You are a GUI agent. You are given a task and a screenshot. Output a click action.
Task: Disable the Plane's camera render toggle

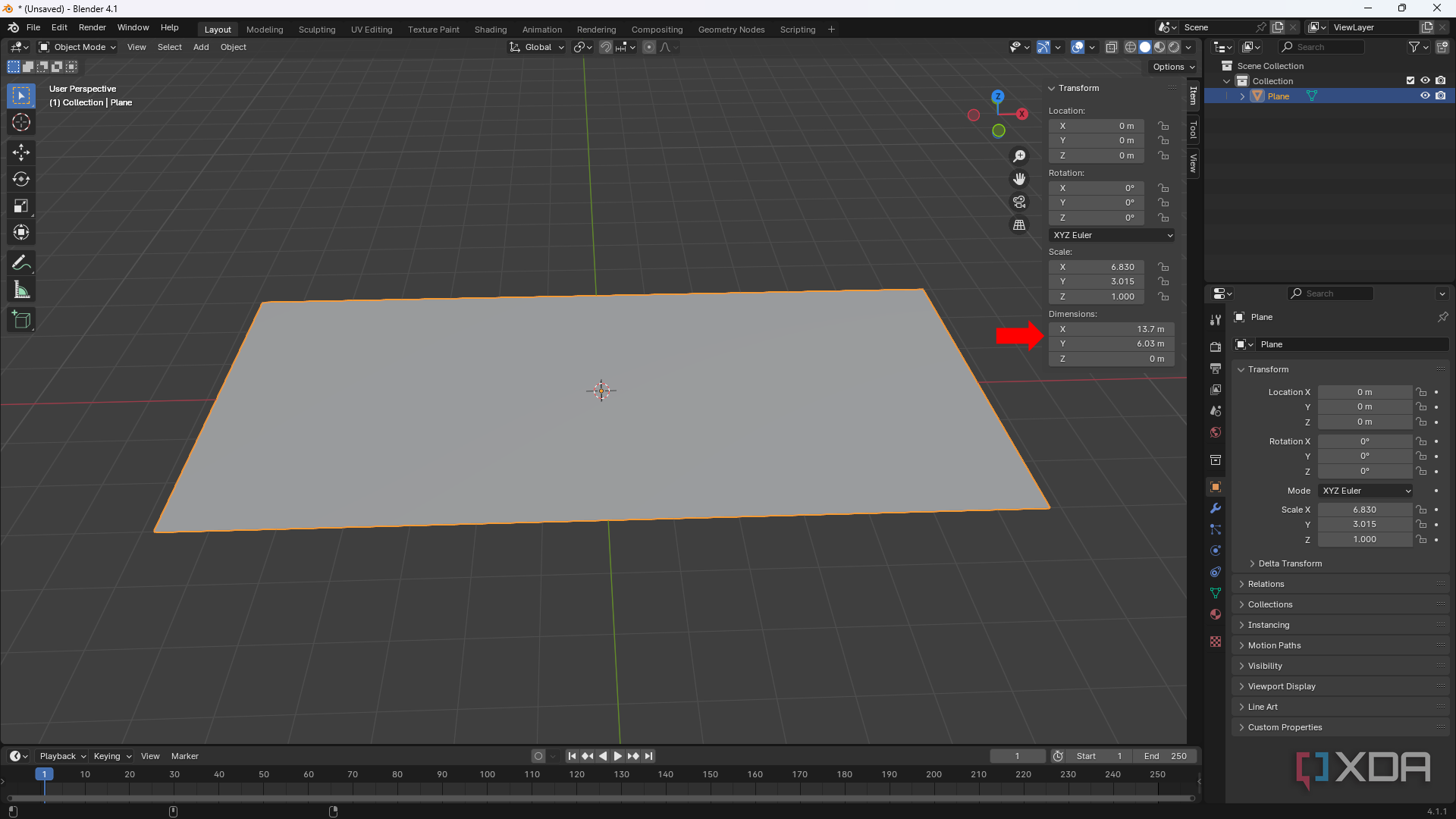click(x=1442, y=96)
